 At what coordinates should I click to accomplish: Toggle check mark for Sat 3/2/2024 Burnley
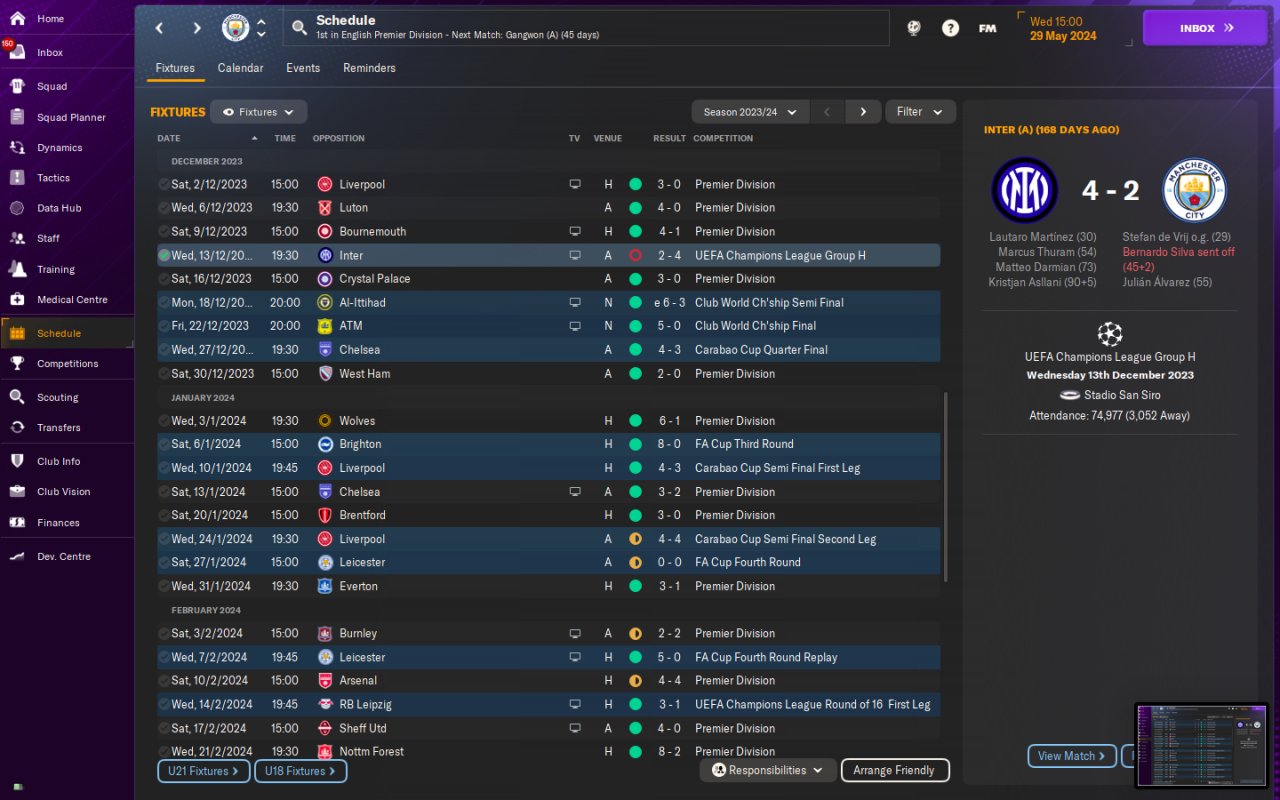[164, 633]
